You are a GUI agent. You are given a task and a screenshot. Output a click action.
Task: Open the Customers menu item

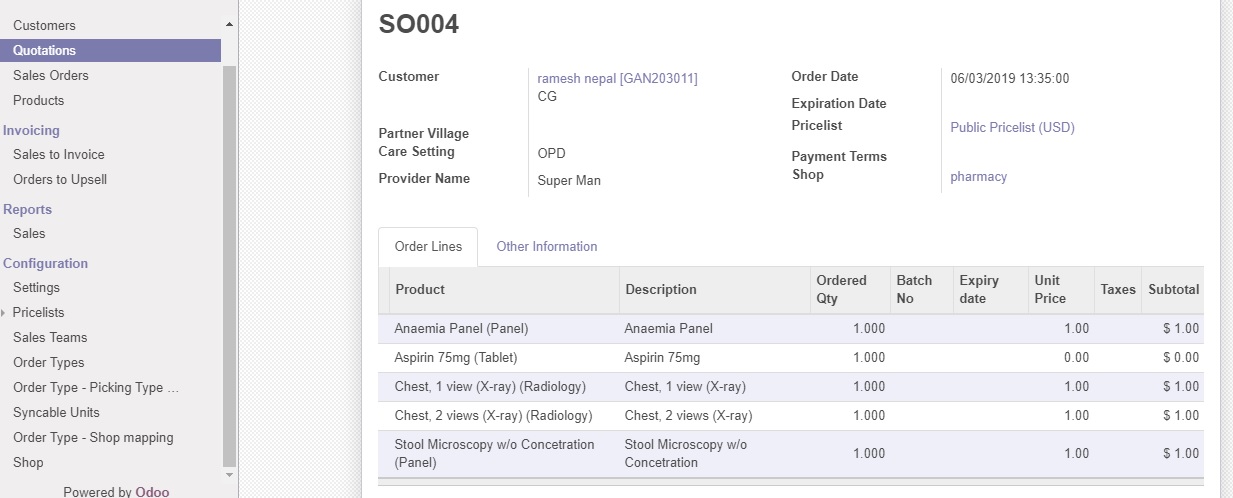tap(44, 25)
